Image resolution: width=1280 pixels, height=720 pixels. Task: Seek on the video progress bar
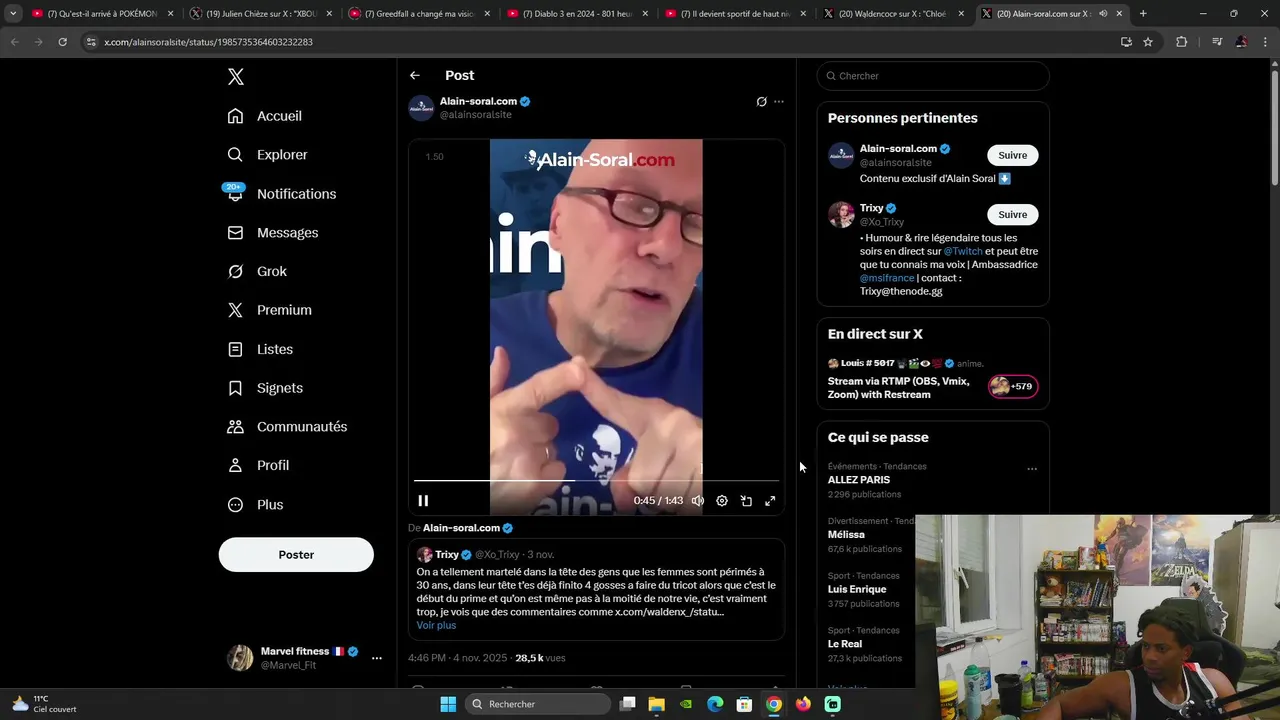(x=596, y=481)
